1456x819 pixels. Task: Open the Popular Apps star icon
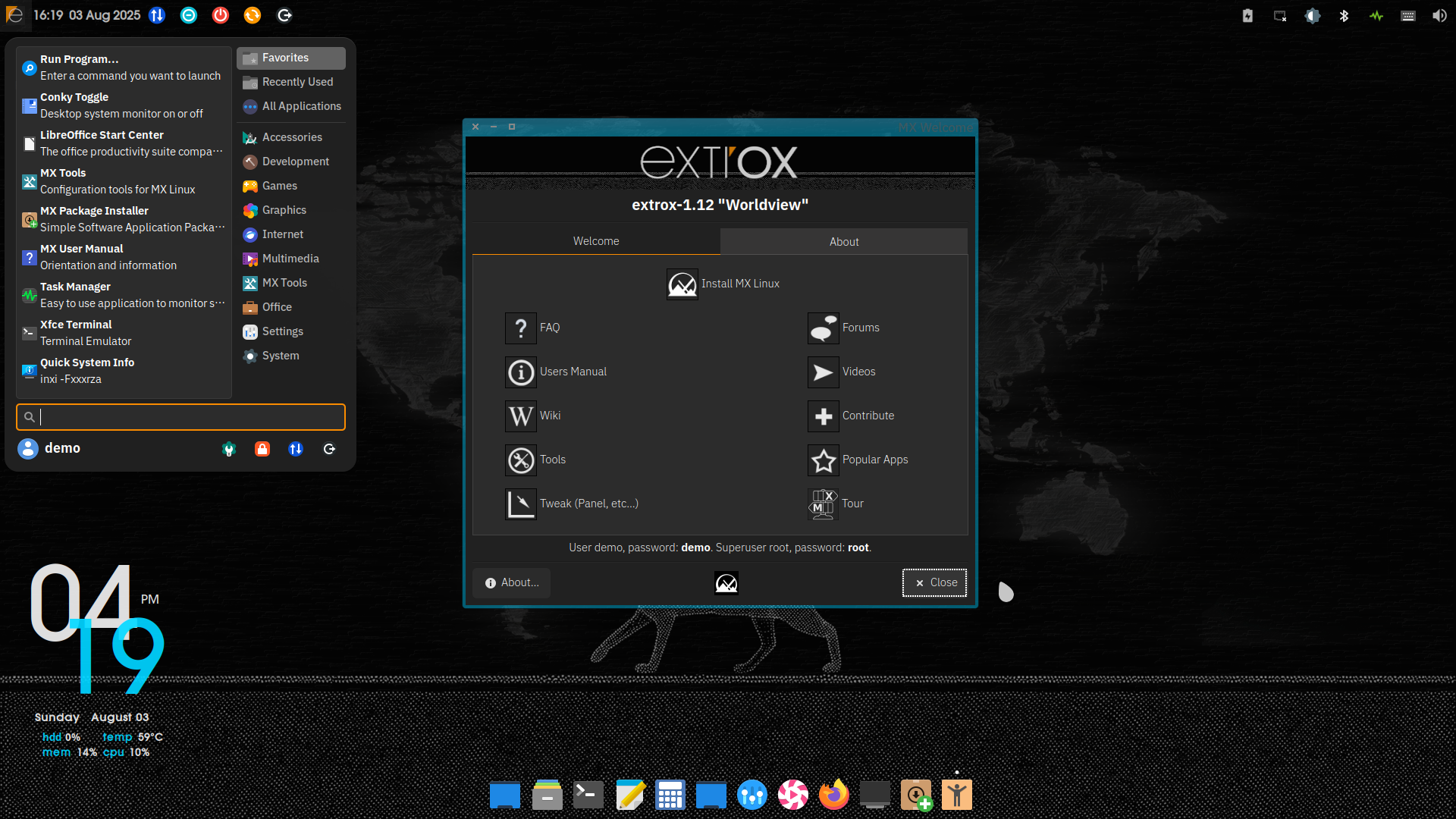824,460
